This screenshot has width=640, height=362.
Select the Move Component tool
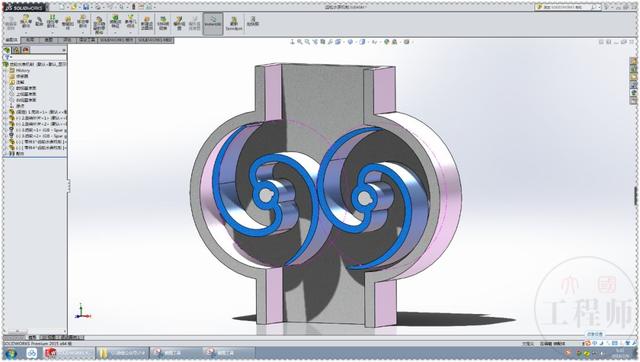[x=83, y=22]
